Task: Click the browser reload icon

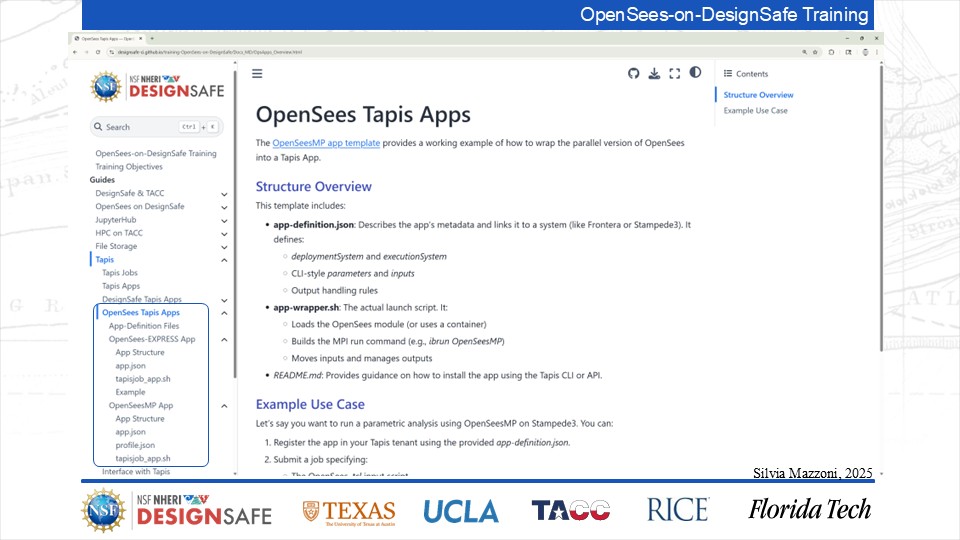Action: coord(96,52)
